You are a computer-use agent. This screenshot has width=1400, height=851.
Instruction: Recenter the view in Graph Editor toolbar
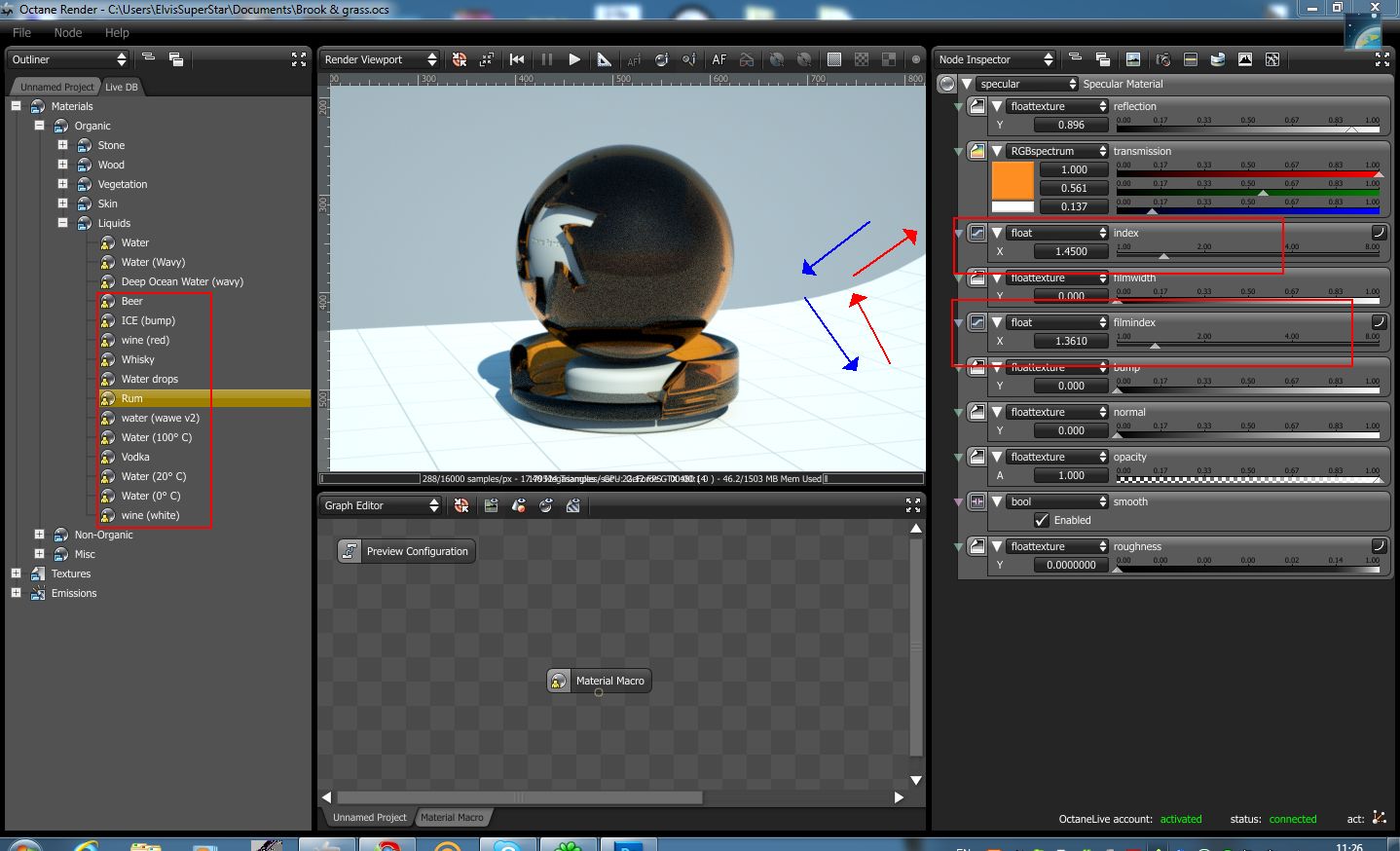click(461, 505)
